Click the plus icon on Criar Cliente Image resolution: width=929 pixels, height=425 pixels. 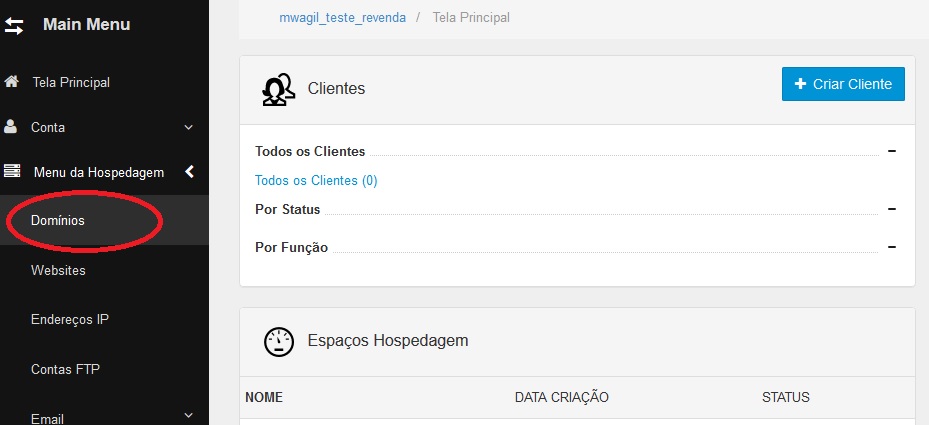click(x=800, y=84)
